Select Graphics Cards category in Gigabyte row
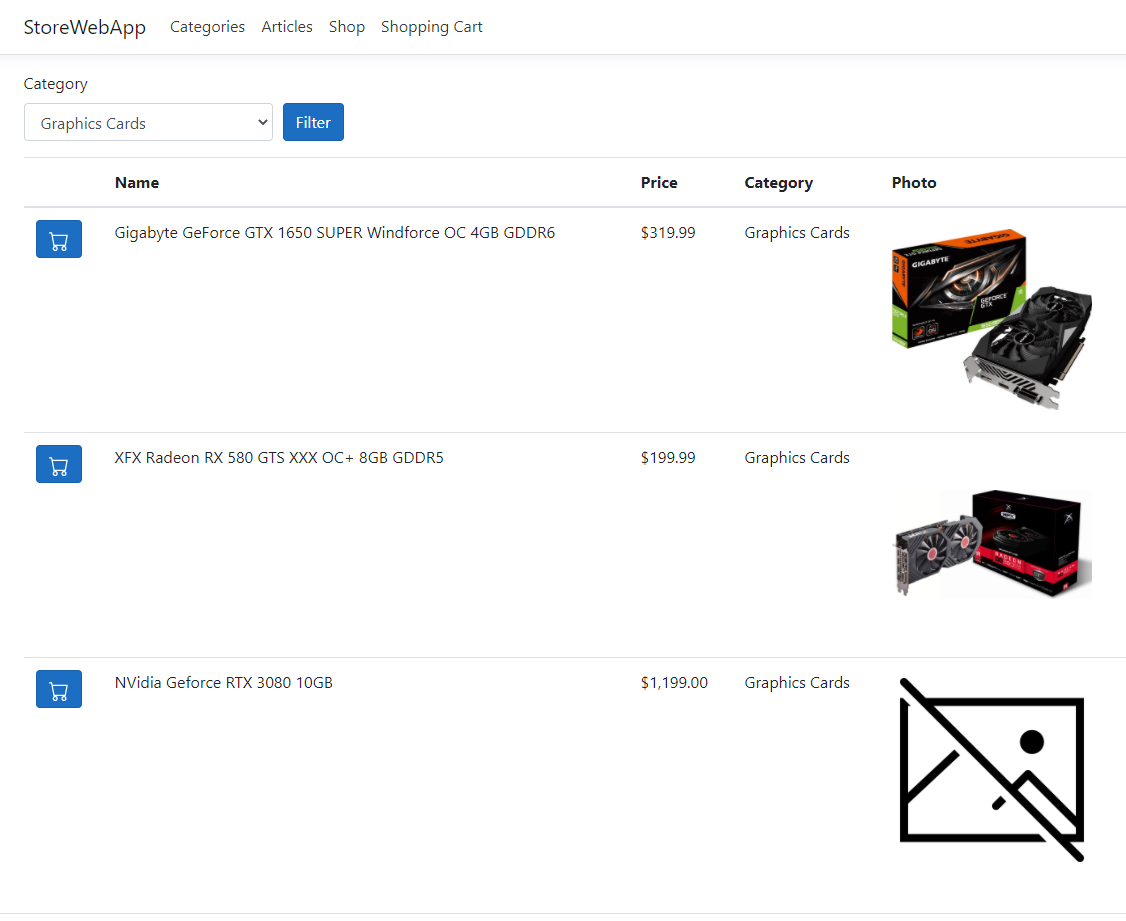1126x921 pixels. (x=797, y=233)
